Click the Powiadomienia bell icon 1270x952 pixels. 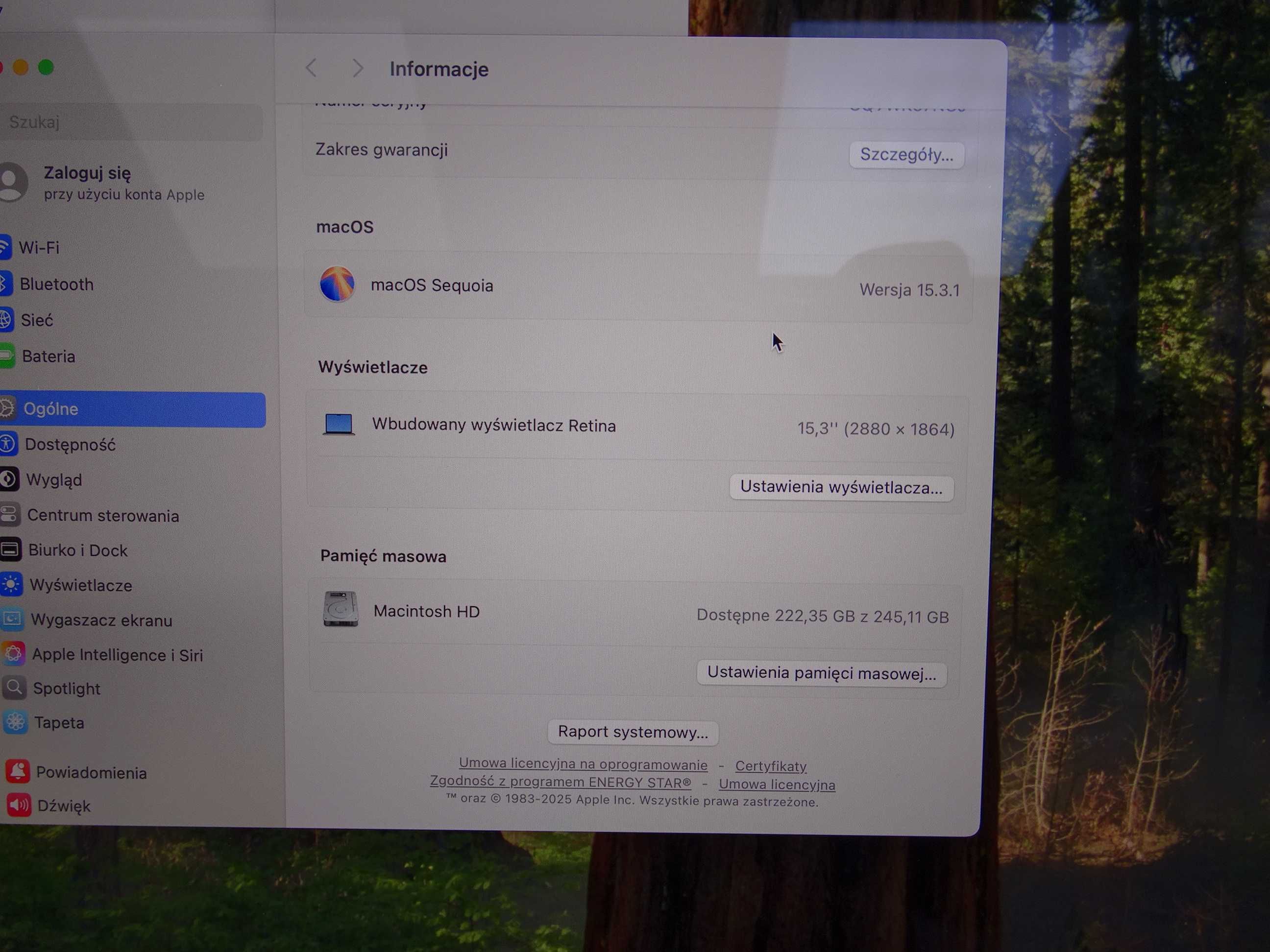[x=18, y=771]
